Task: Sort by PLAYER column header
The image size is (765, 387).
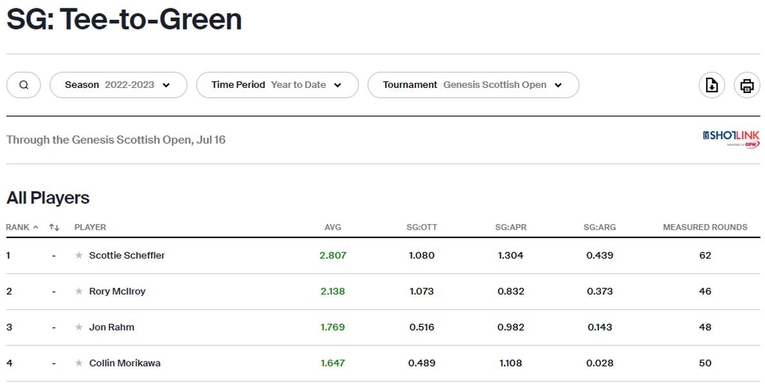Action: [x=90, y=227]
